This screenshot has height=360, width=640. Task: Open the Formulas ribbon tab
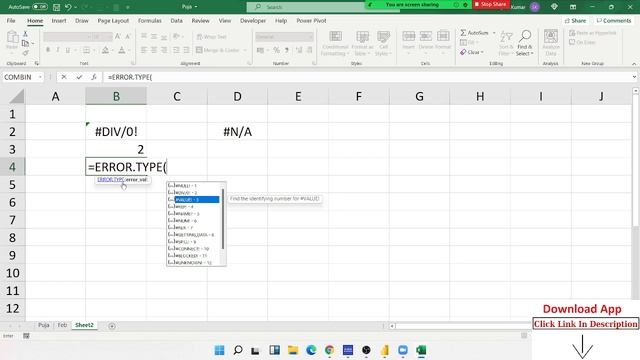[149, 20]
